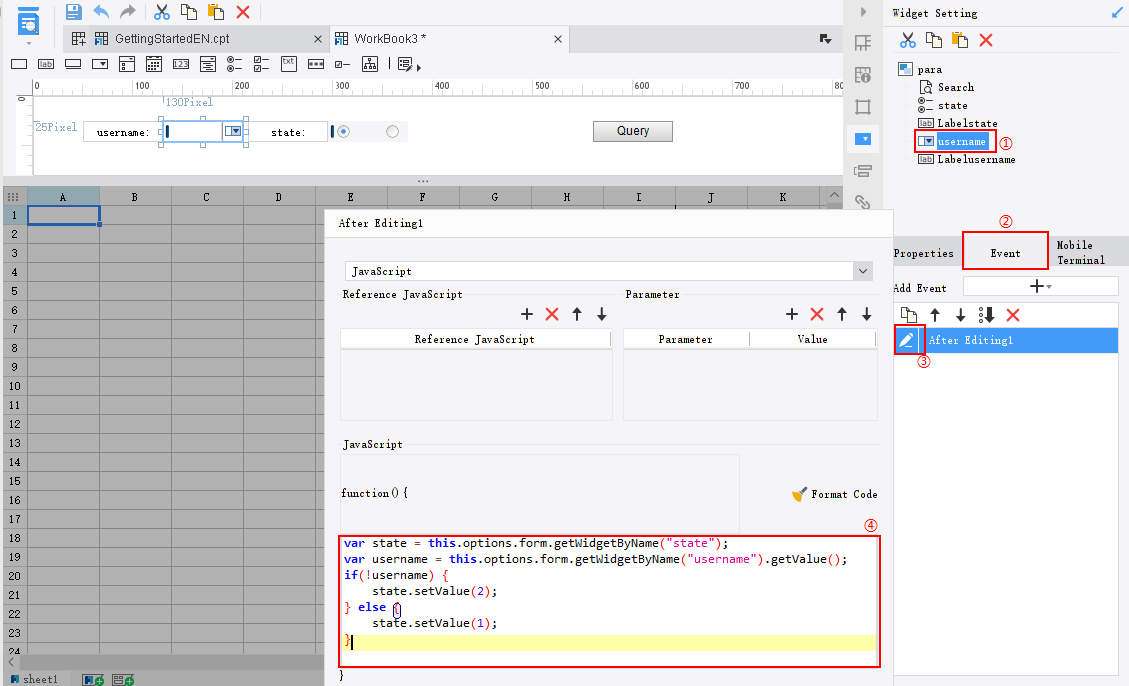Screen dimensions: 1129x686
Task: Select the Search widget in tree
Action: tap(955, 87)
